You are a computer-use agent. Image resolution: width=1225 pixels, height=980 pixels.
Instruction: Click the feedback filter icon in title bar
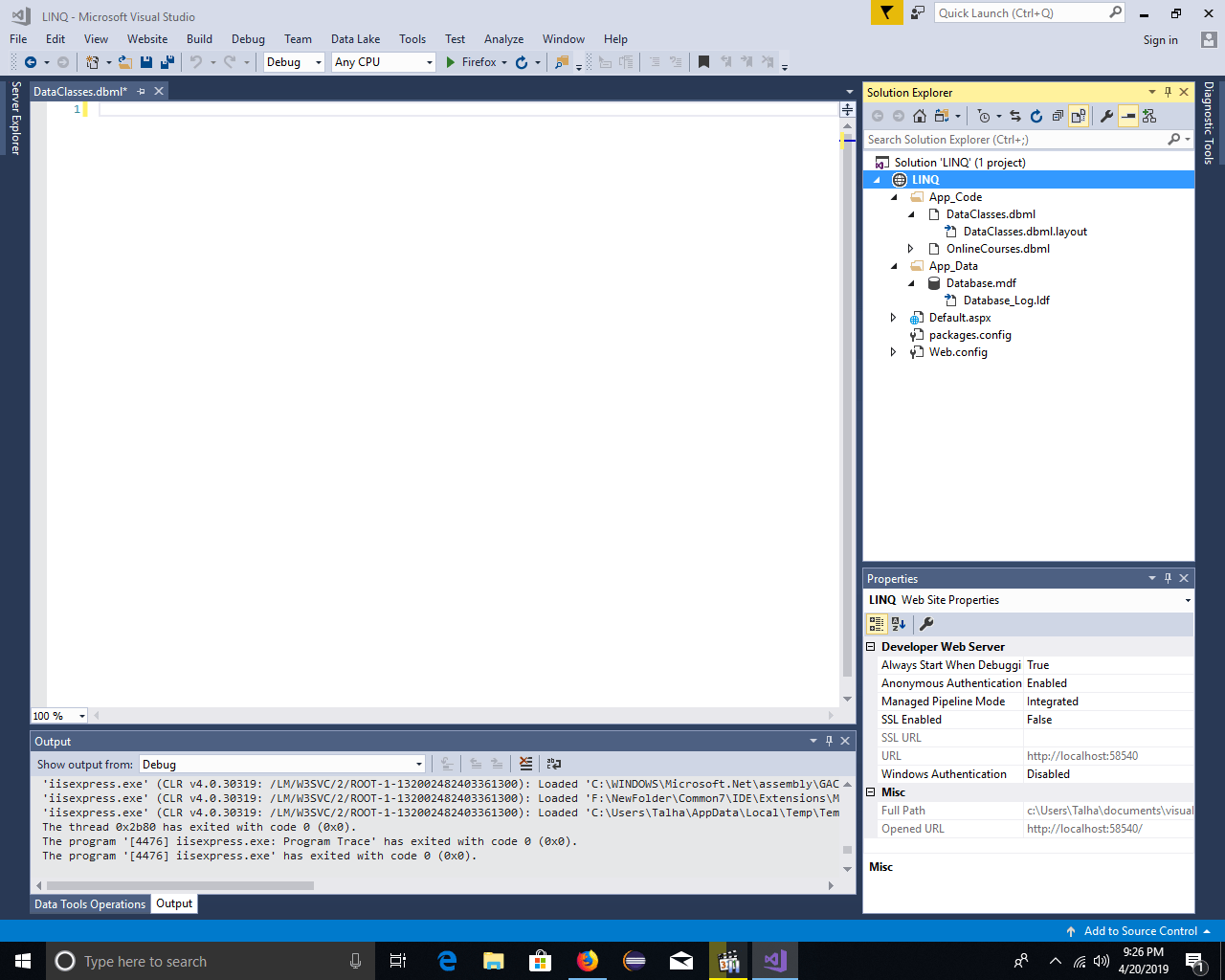887,12
